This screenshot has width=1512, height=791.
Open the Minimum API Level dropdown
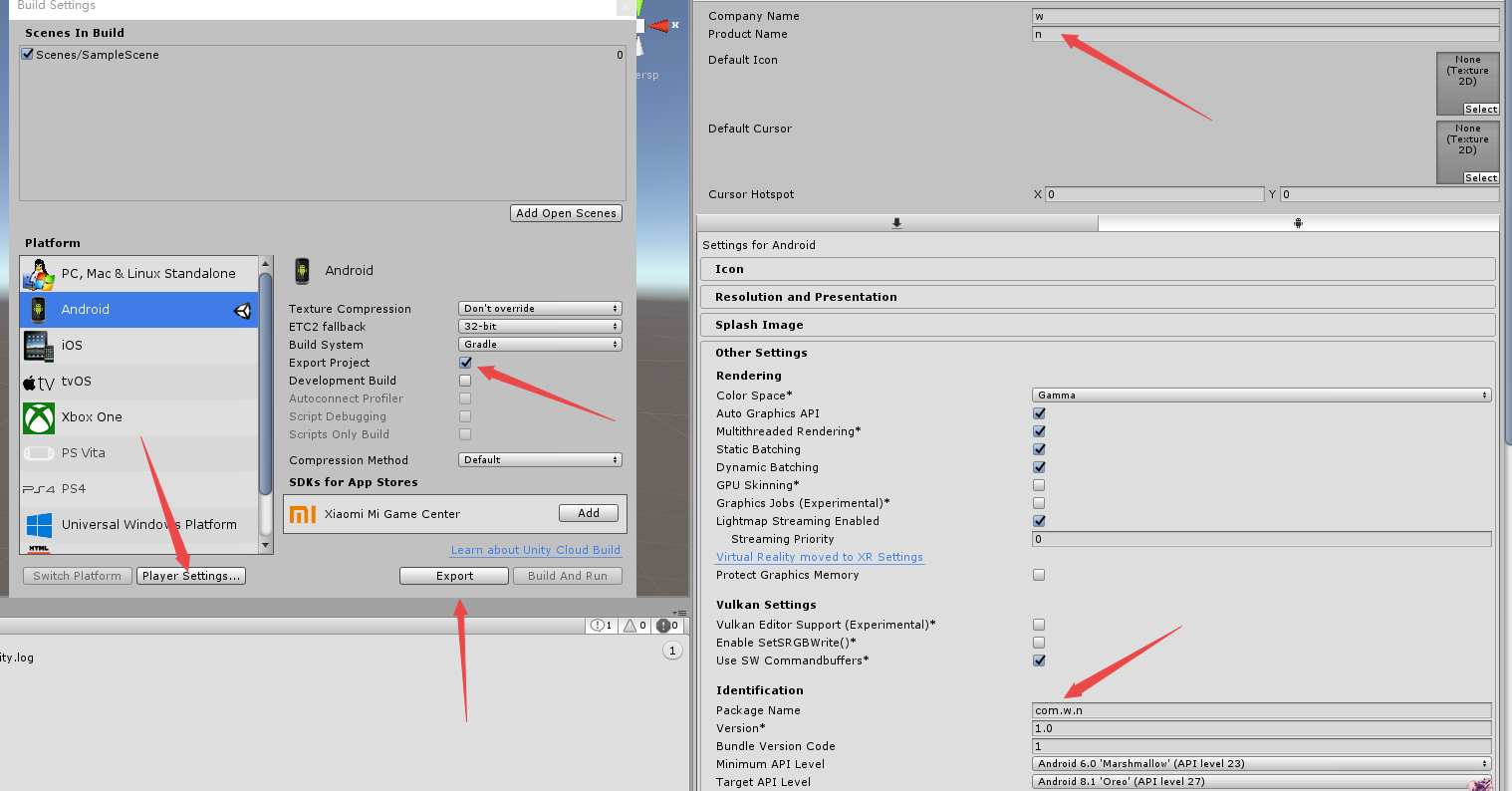pyautogui.click(x=1262, y=764)
